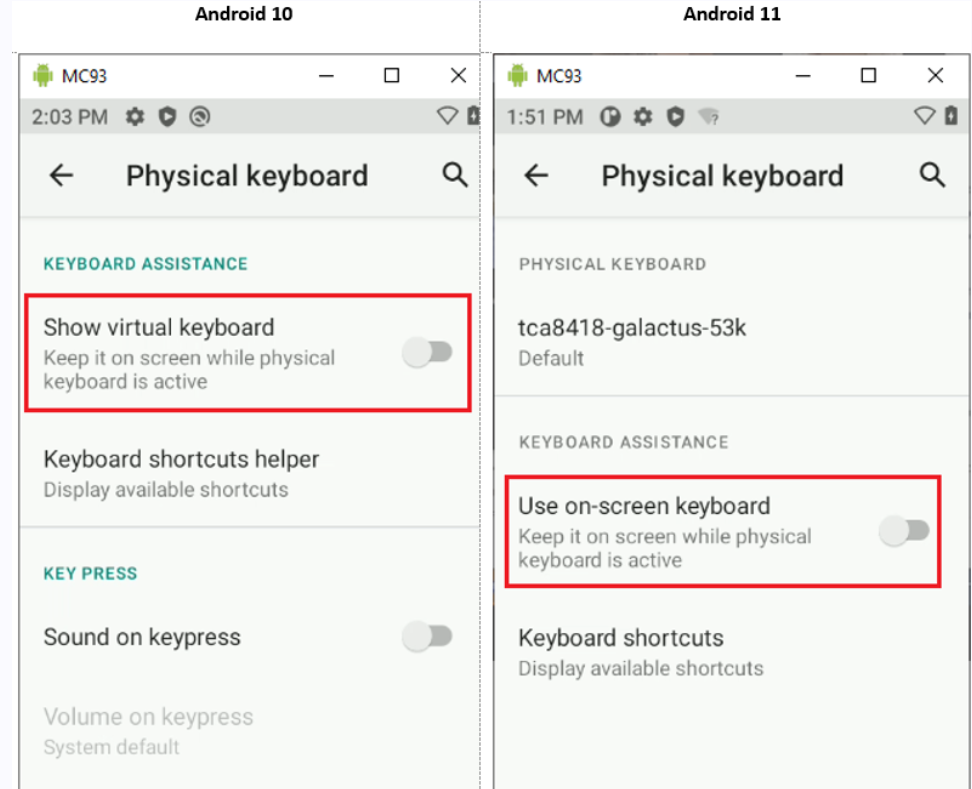Turn on Use on-screen keyboard switch
The image size is (972, 789).
[904, 531]
